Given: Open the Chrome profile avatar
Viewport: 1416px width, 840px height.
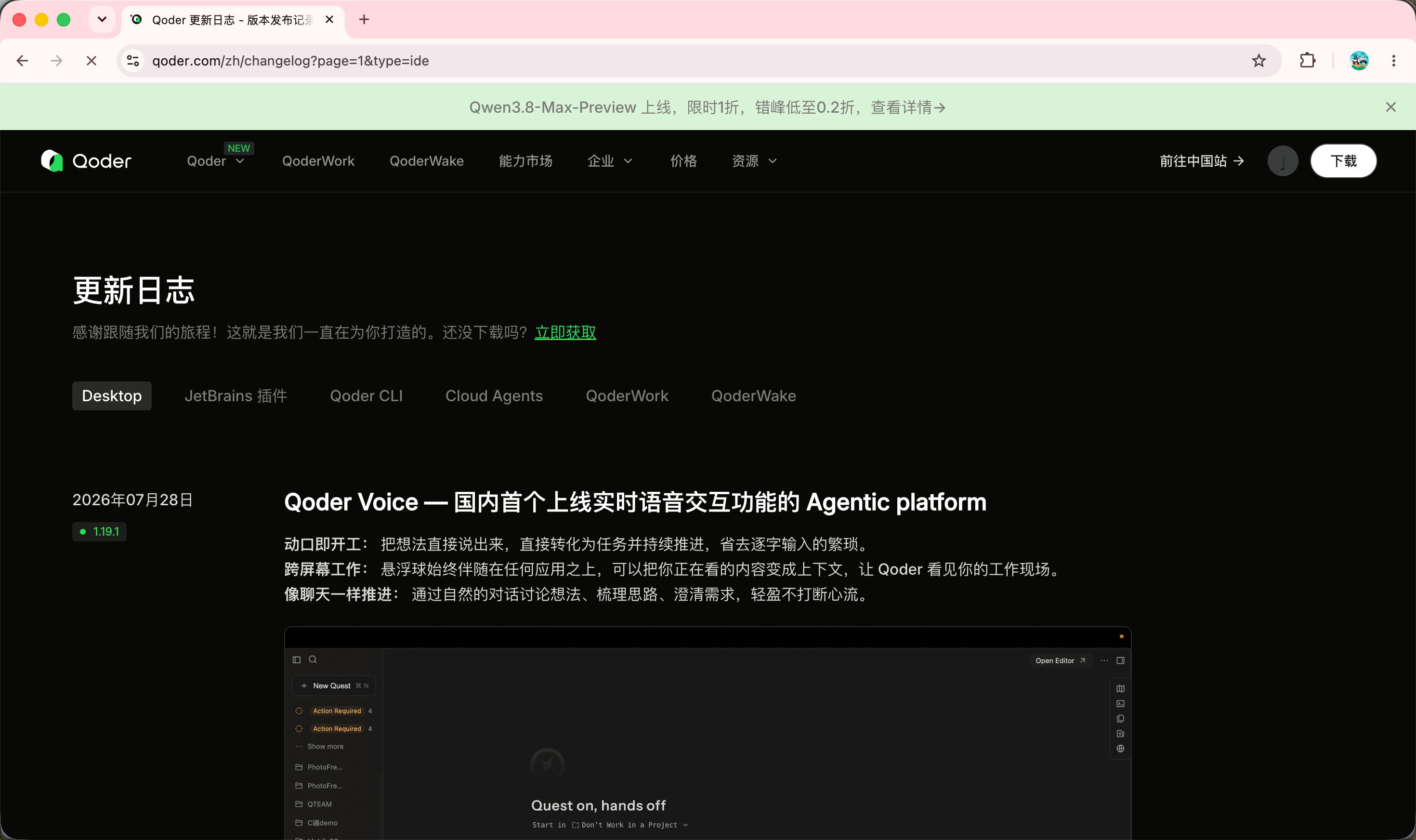Looking at the screenshot, I should (x=1359, y=61).
